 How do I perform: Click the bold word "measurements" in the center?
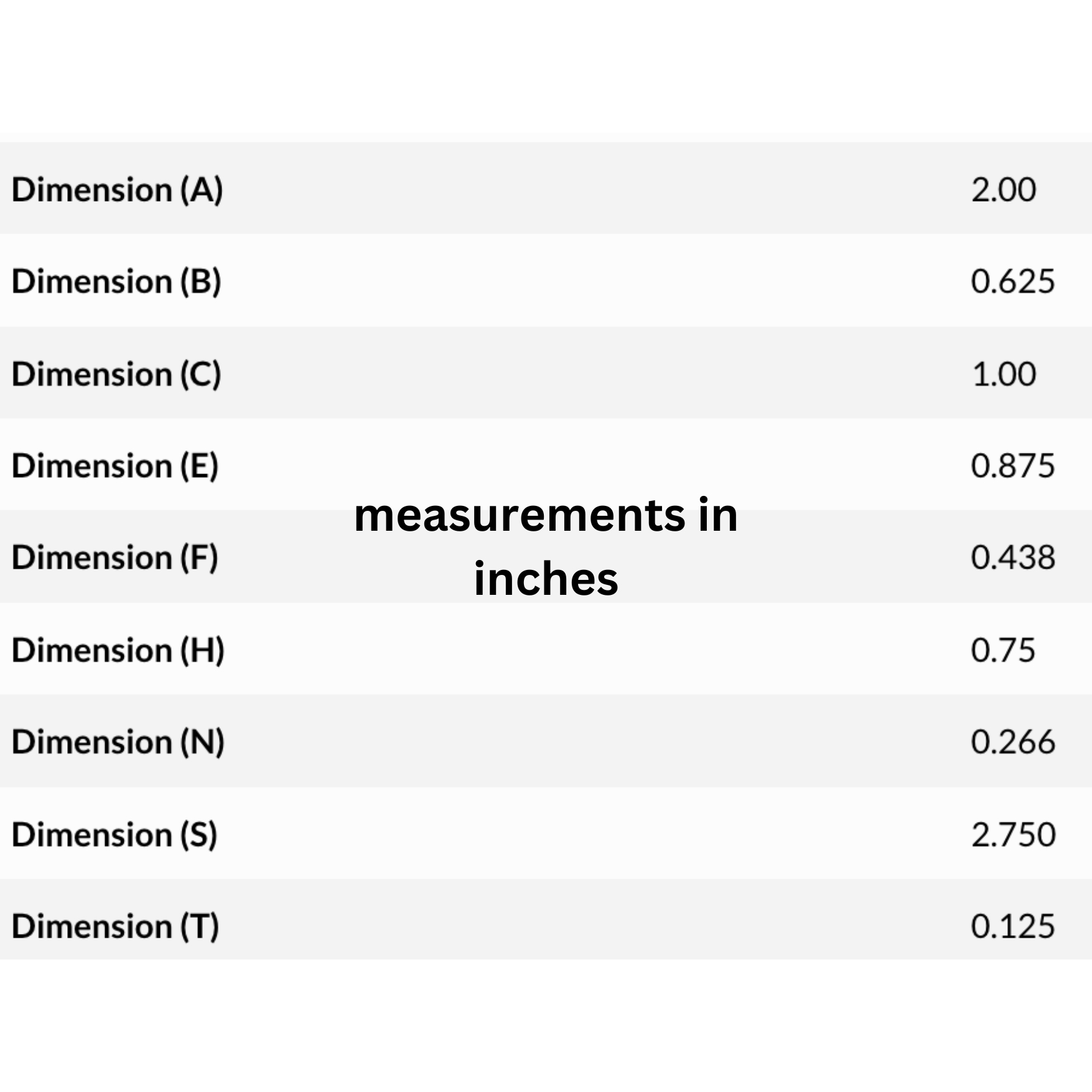[520, 516]
